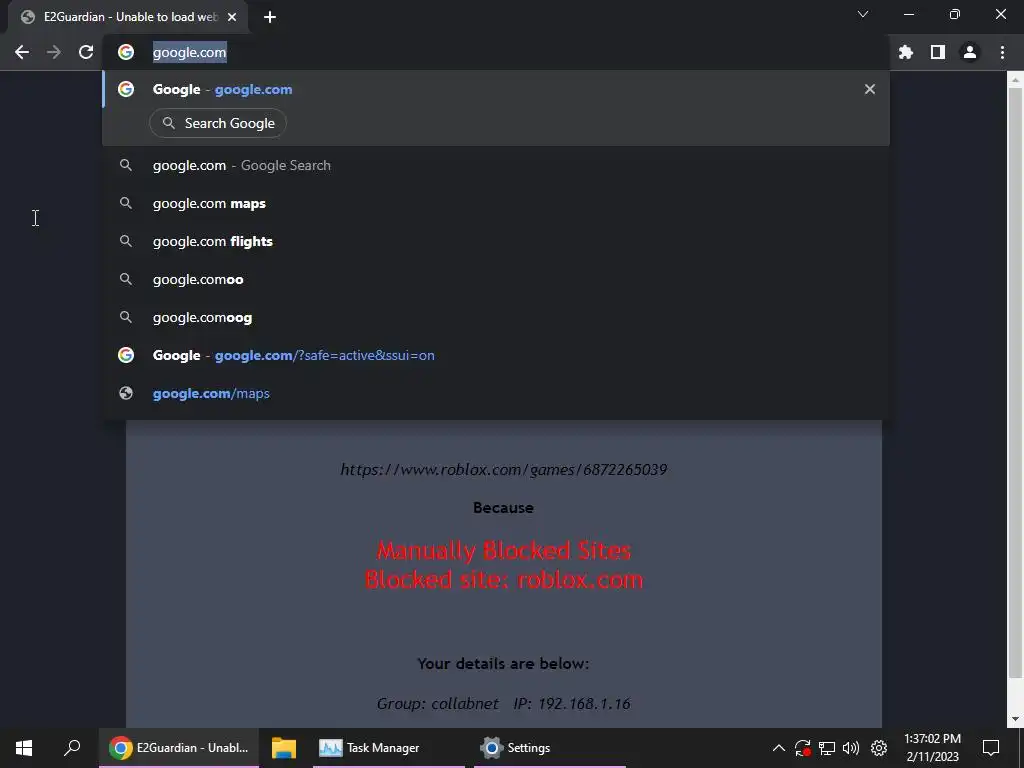Select the 'google.comoog' suggestion
1024x768 pixels.
pyautogui.click(x=496, y=317)
